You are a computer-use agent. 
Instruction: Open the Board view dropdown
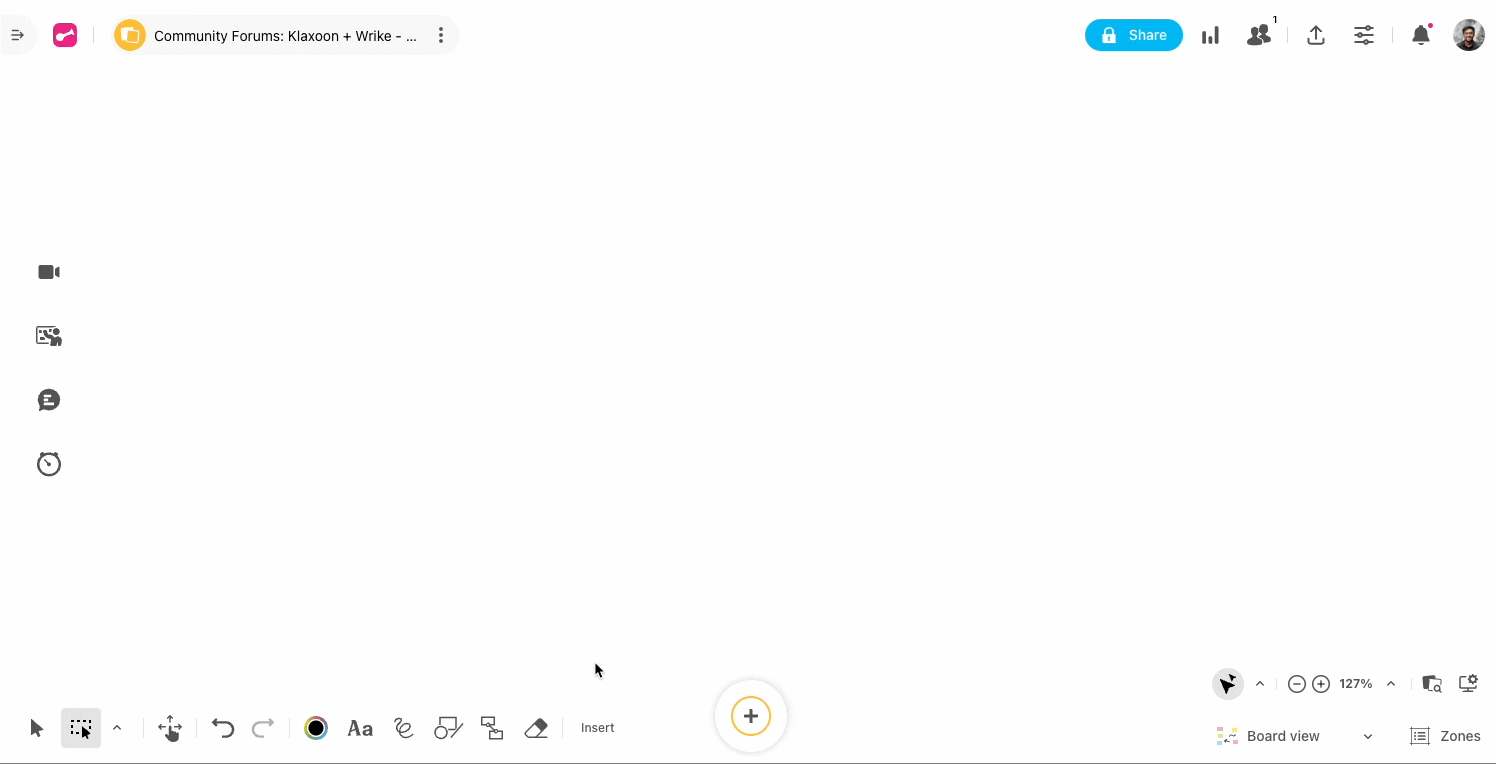(x=1295, y=736)
